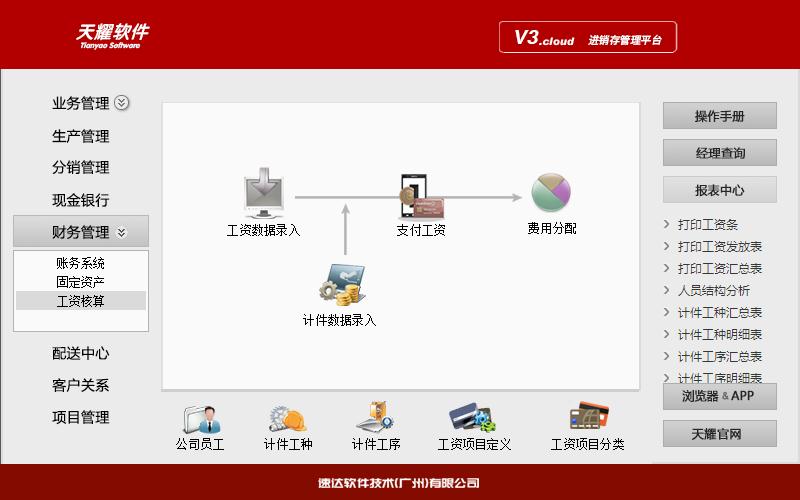
Task: Open the 打印工资条 report link
Action: (708, 224)
